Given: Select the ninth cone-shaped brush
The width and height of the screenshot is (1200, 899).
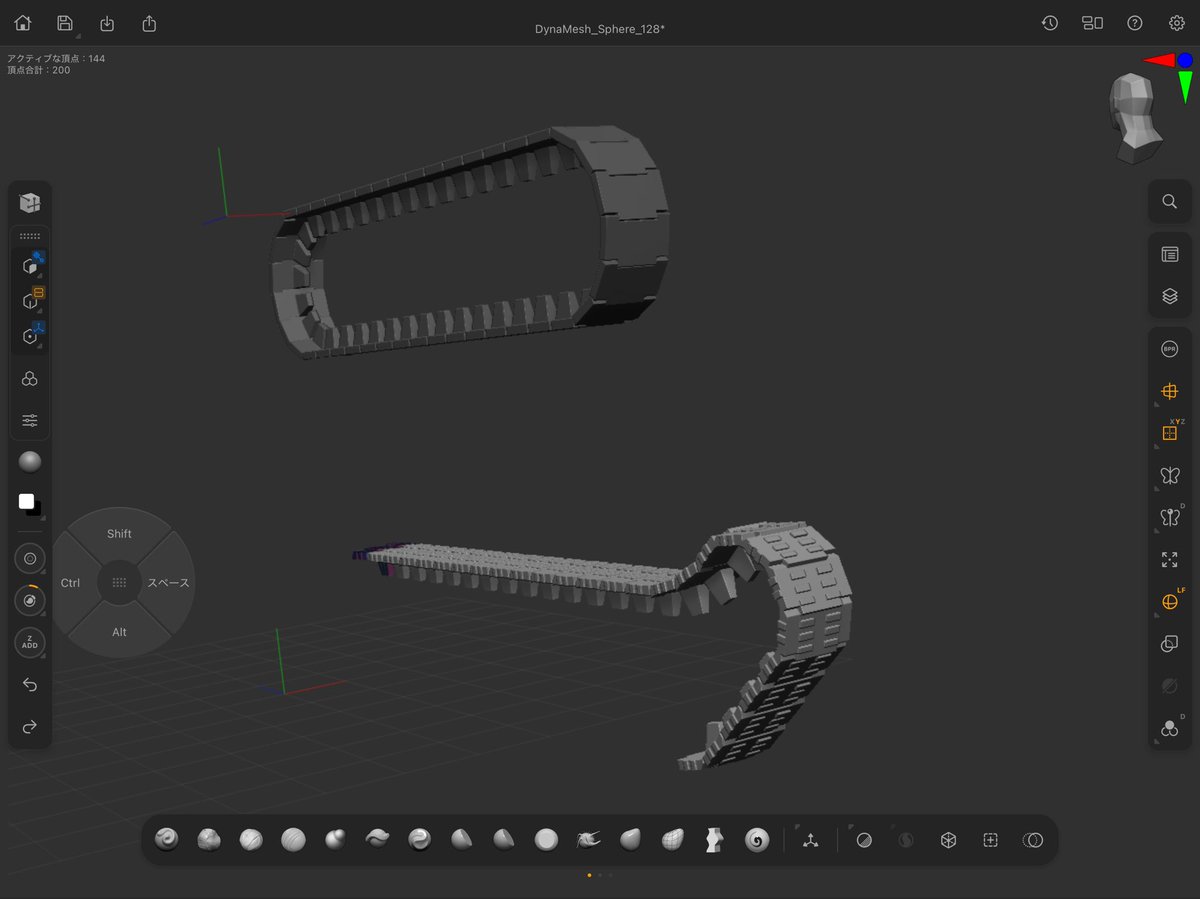Looking at the screenshot, I should coord(503,839).
